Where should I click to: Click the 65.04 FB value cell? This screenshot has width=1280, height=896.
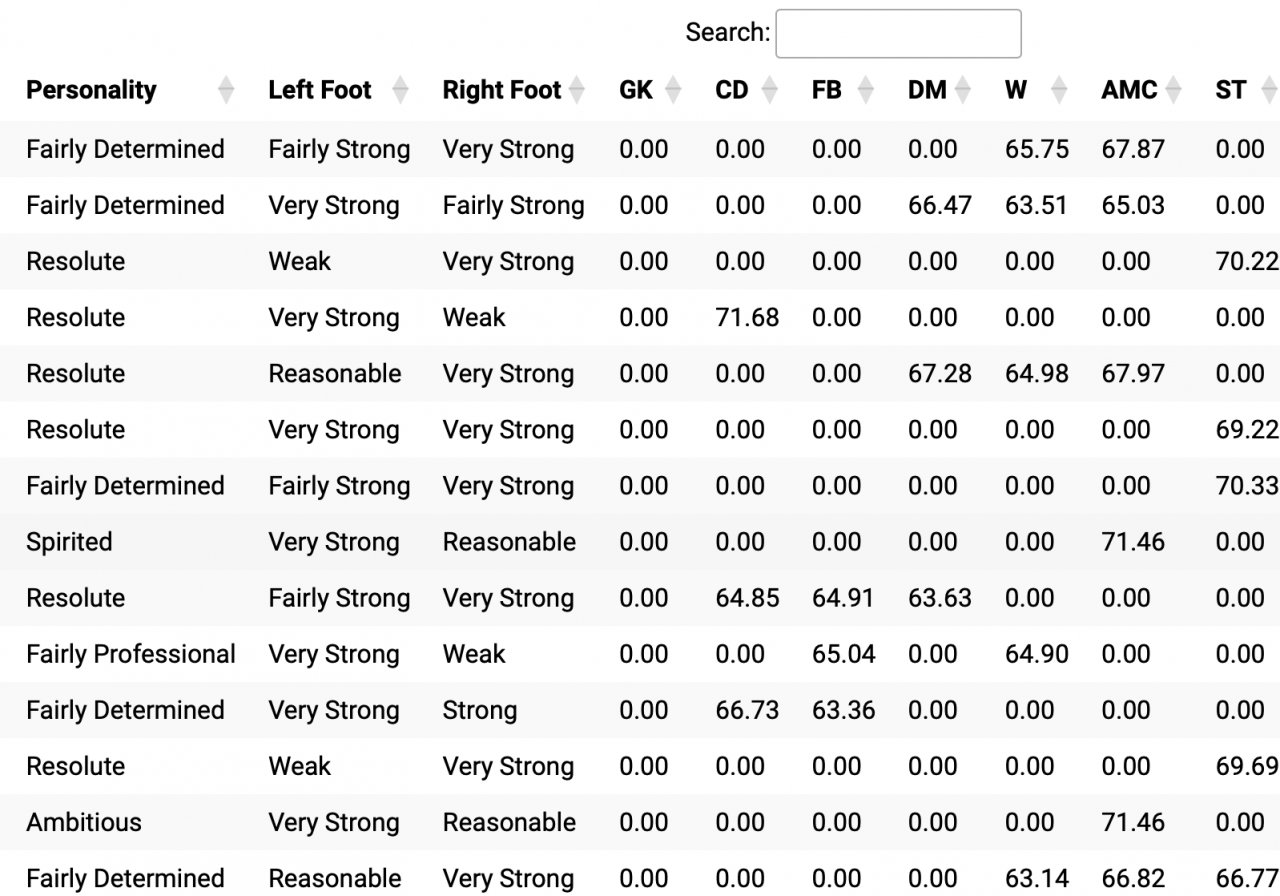click(844, 654)
